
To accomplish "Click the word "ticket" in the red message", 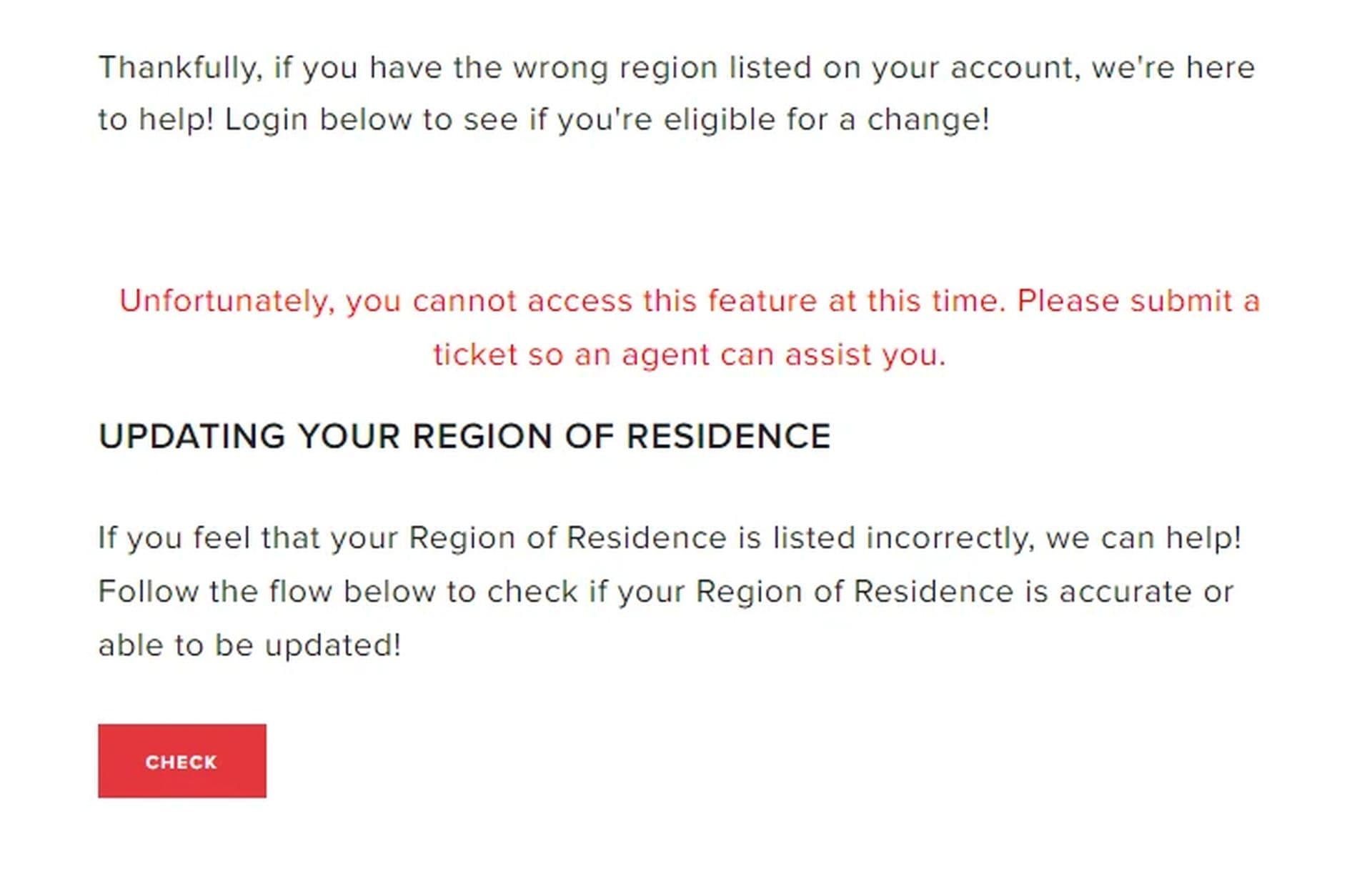I will (475, 355).
